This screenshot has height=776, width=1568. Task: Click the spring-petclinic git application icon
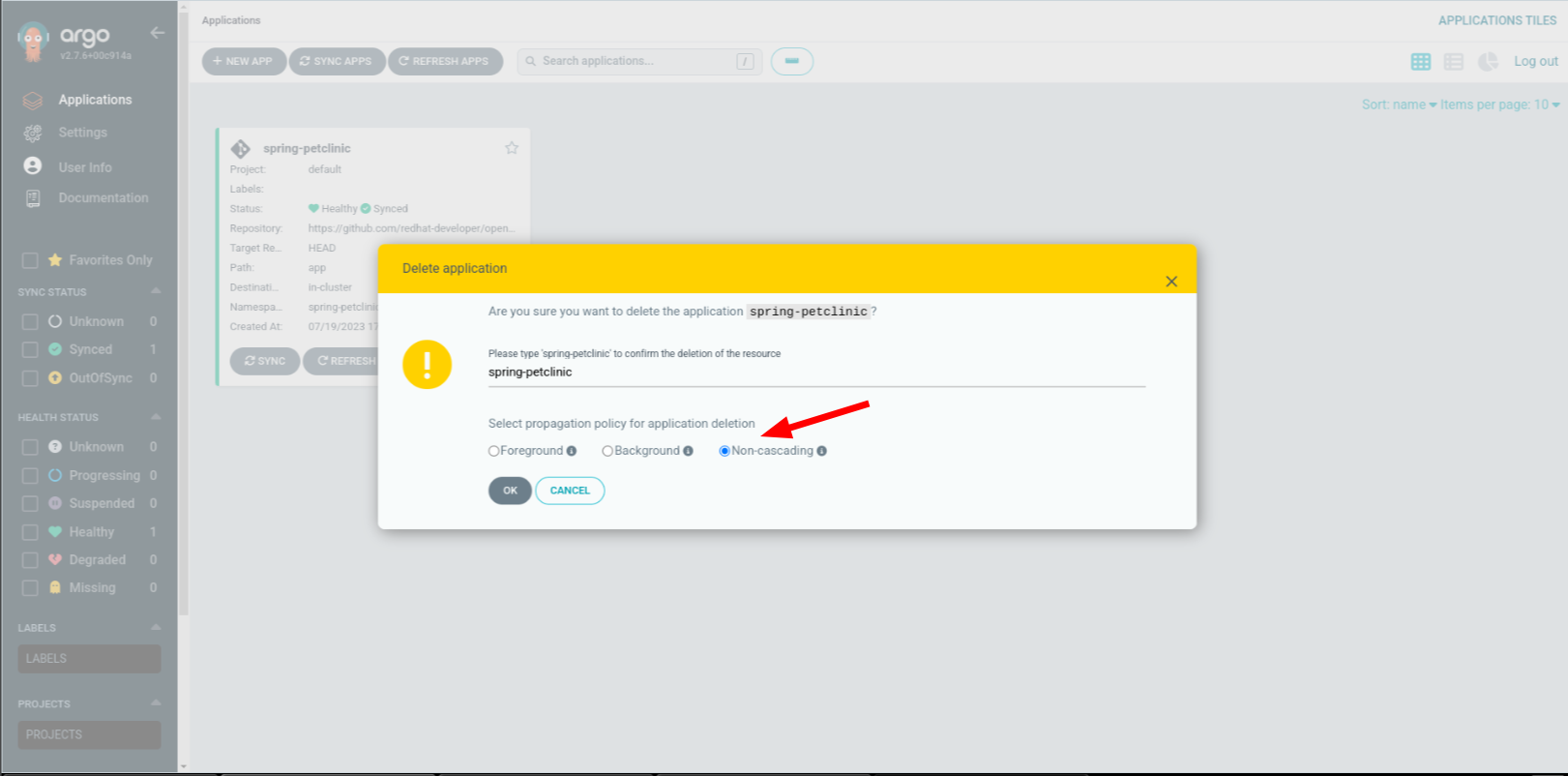241,149
